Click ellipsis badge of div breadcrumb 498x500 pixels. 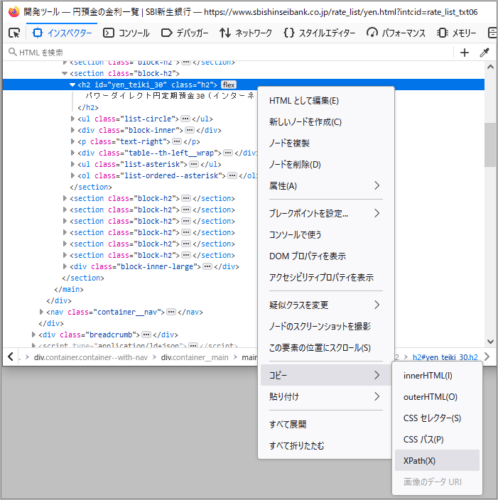click(x=146, y=334)
